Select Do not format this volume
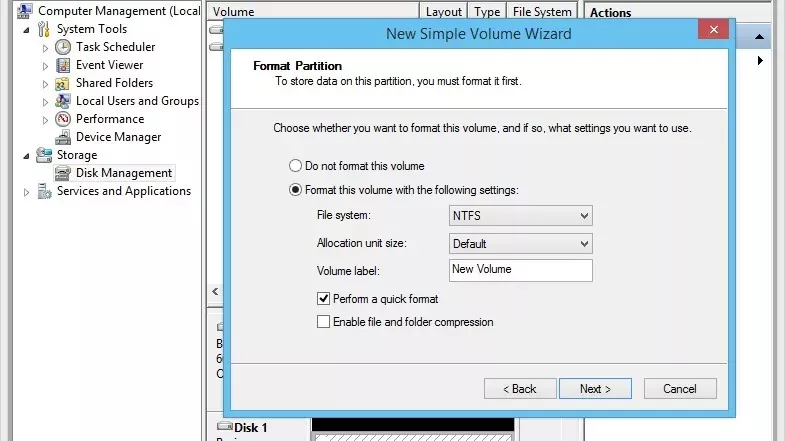The image size is (785, 441). 295,166
